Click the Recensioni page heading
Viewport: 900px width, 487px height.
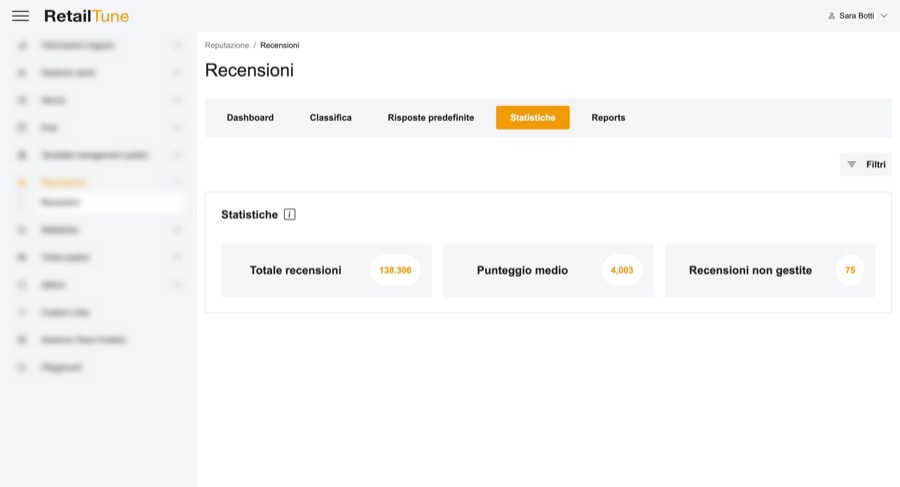[249, 70]
